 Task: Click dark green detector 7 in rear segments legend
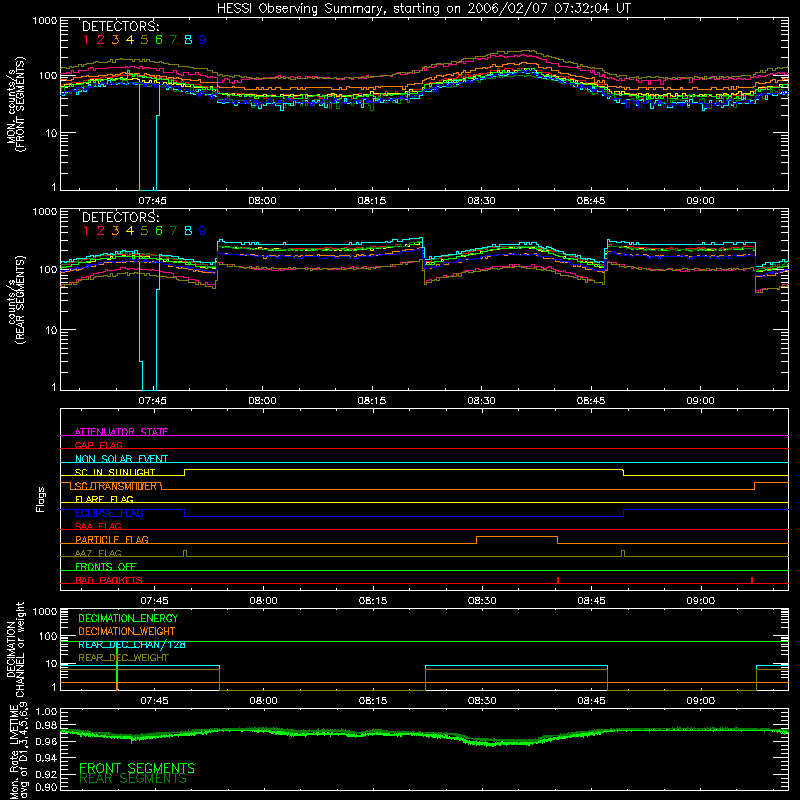[x=173, y=231]
